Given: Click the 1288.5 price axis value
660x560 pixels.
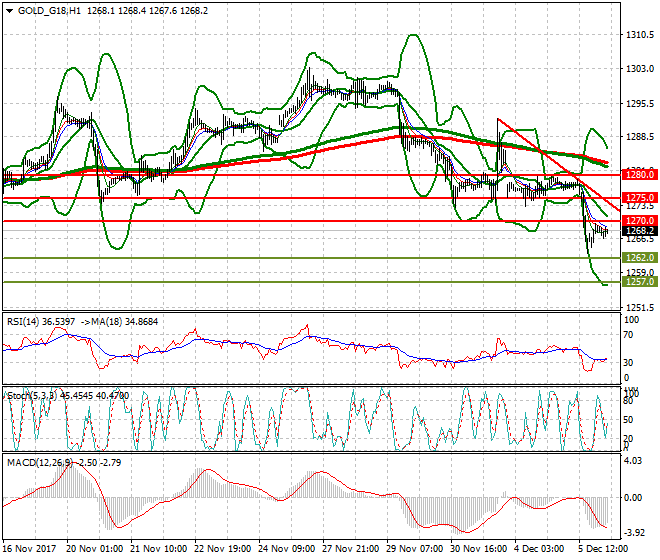Looking at the screenshot, I should (640, 137).
